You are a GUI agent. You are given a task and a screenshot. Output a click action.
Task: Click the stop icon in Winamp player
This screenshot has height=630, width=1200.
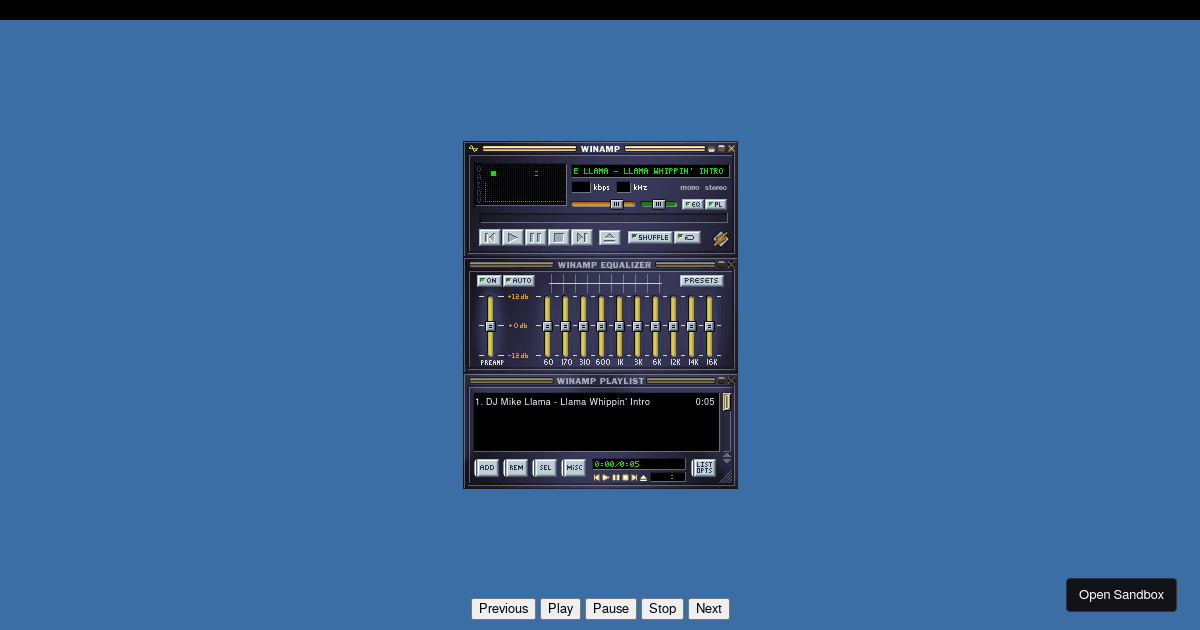coord(559,237)
